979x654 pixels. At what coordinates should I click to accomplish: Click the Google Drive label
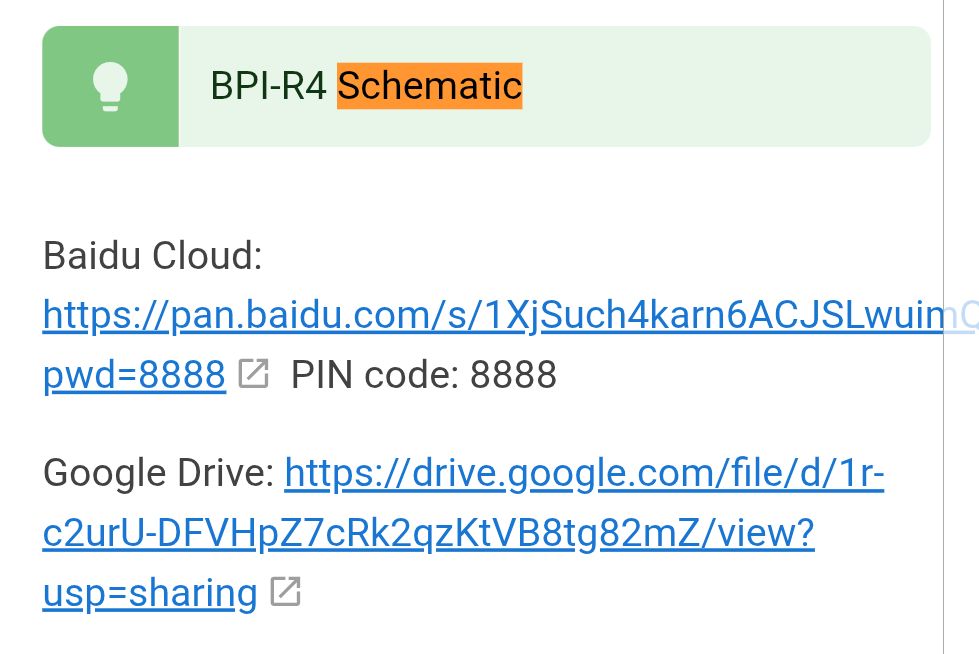tap(158, 474)
